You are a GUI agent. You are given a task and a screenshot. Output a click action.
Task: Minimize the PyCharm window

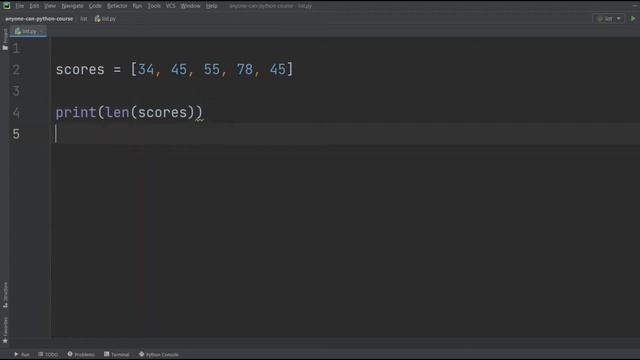635,6
